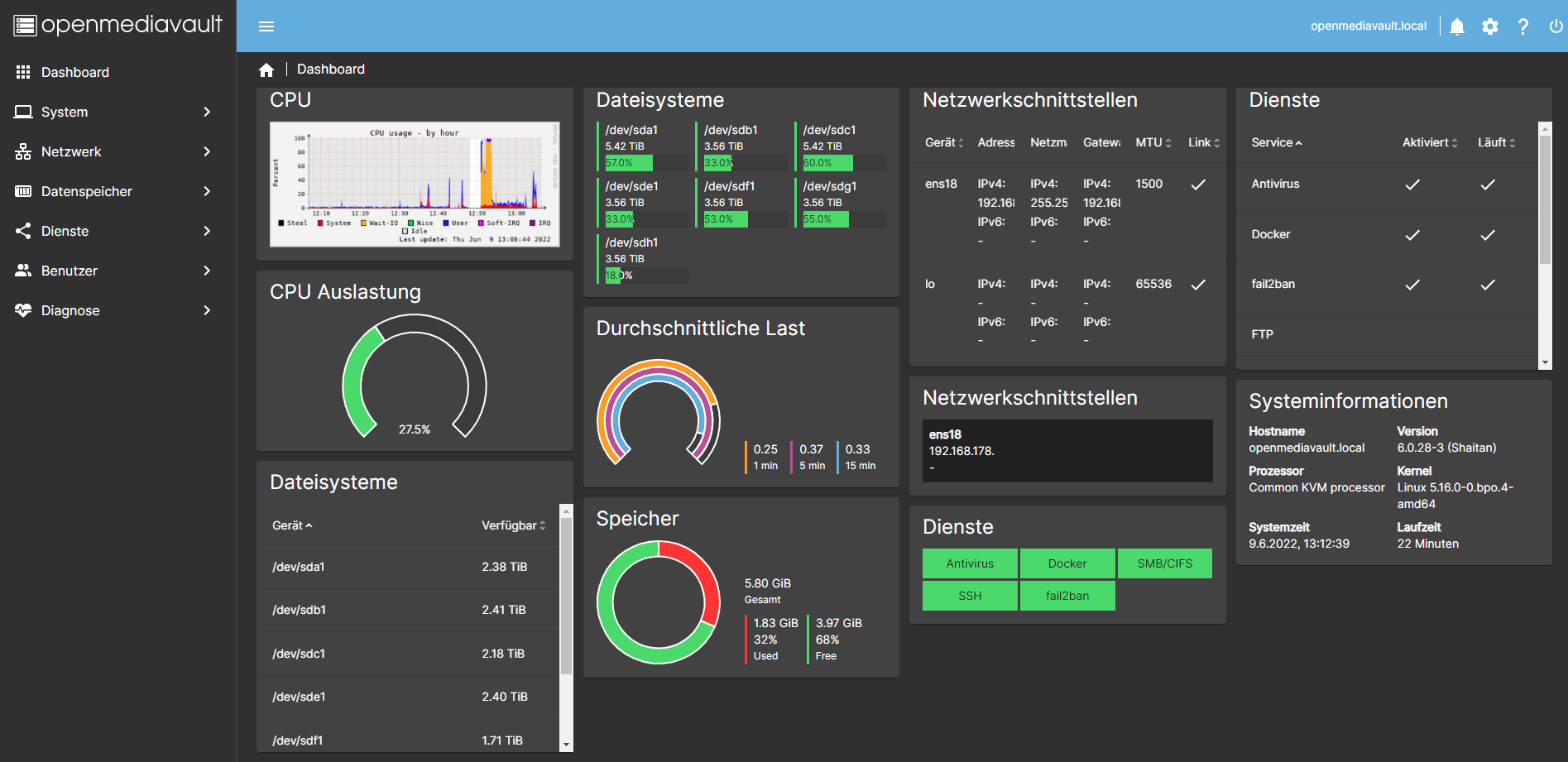Viewport: 1568px width, 762px height.
Task: Open Netzwerk in the sidebar
Action: [x=118, y=151]
